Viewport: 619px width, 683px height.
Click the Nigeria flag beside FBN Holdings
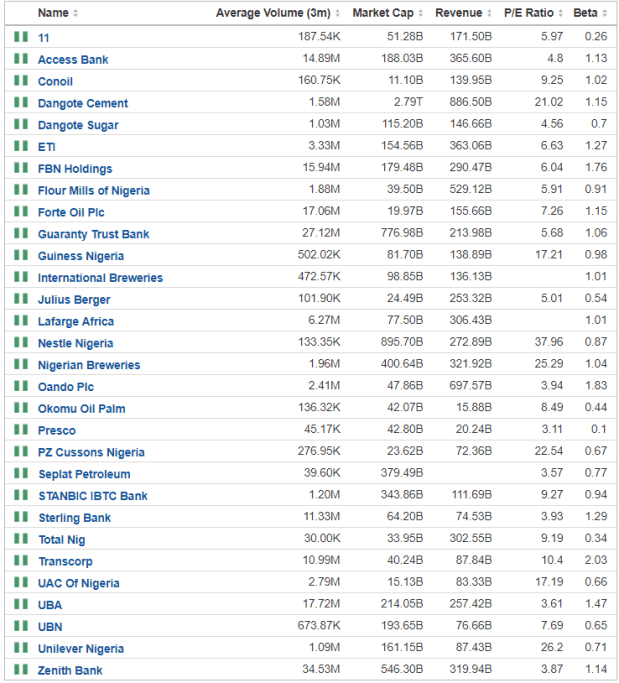click(x=21, y=167)
